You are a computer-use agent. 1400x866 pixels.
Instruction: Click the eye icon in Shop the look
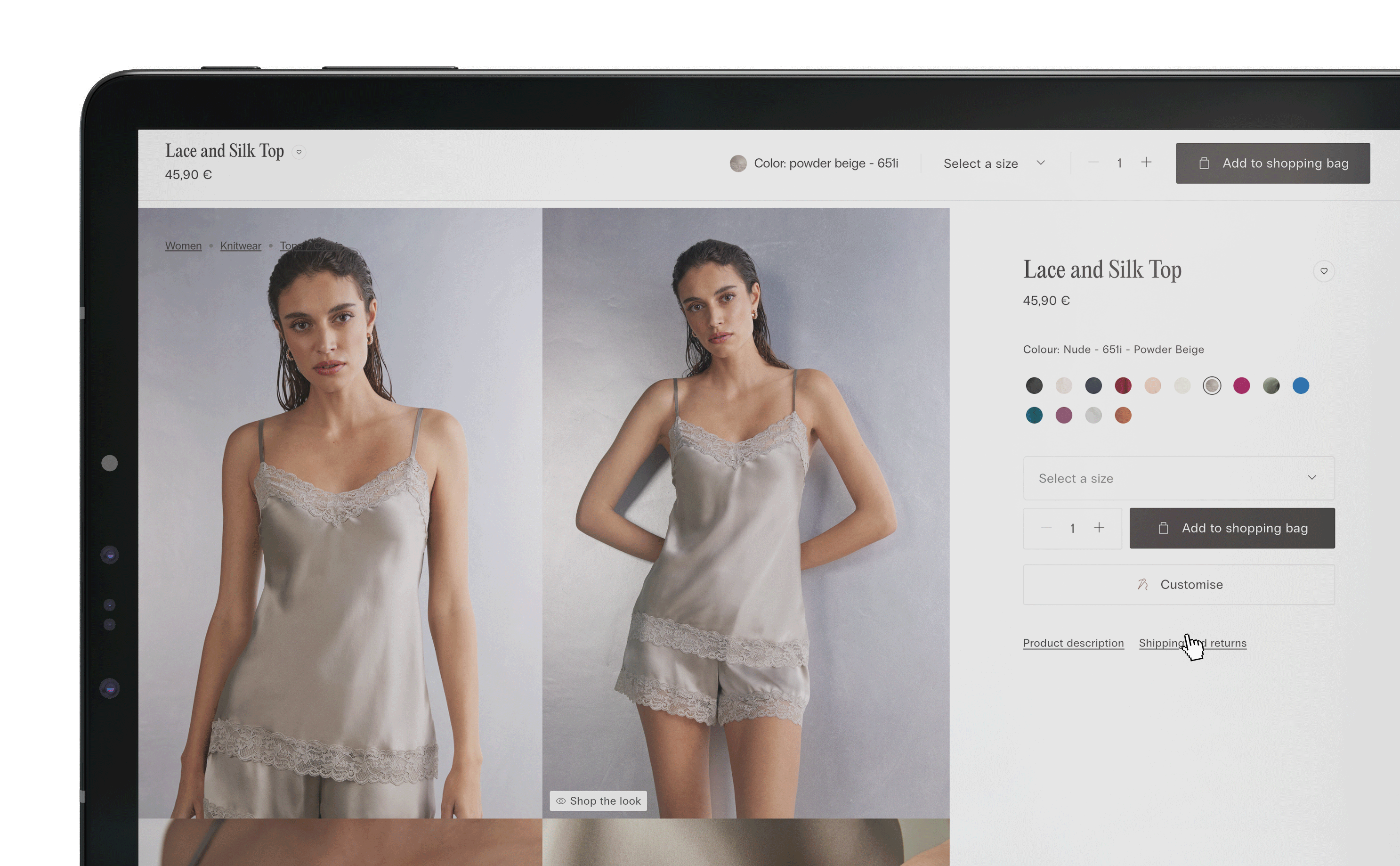pyautogui.click(x=561, y=801)
